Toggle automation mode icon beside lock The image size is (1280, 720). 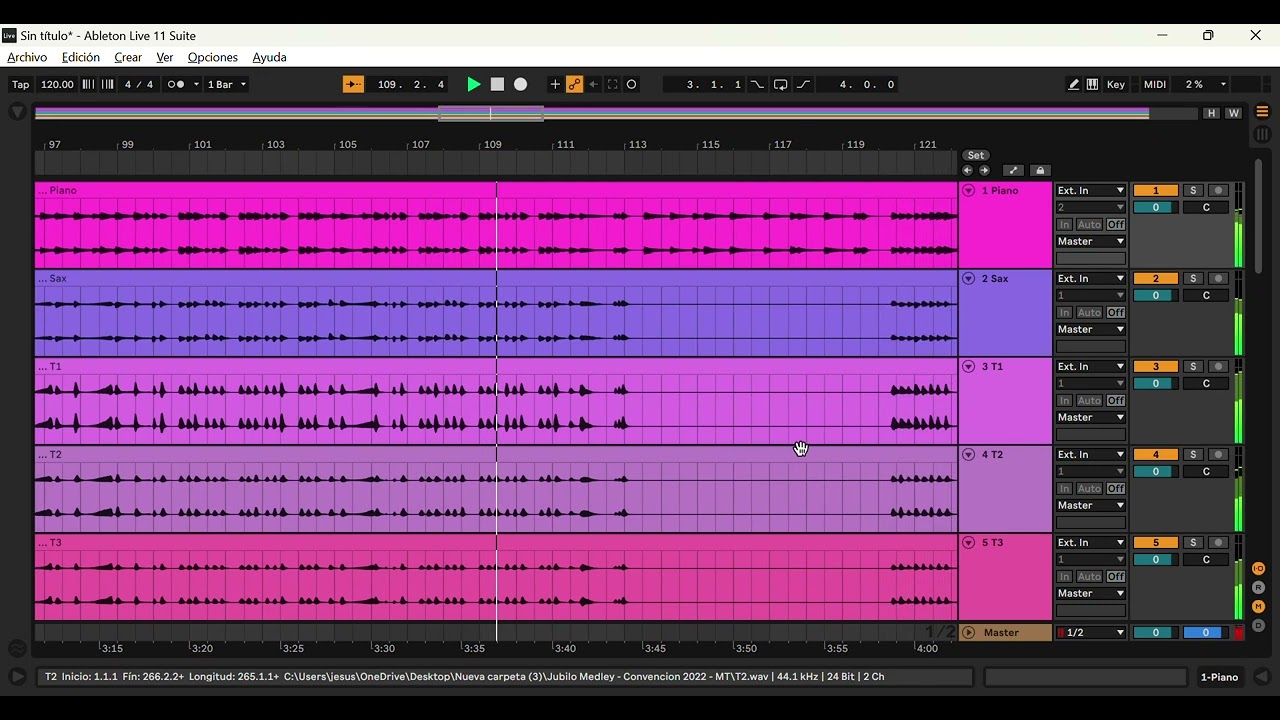pos(1013,170)
